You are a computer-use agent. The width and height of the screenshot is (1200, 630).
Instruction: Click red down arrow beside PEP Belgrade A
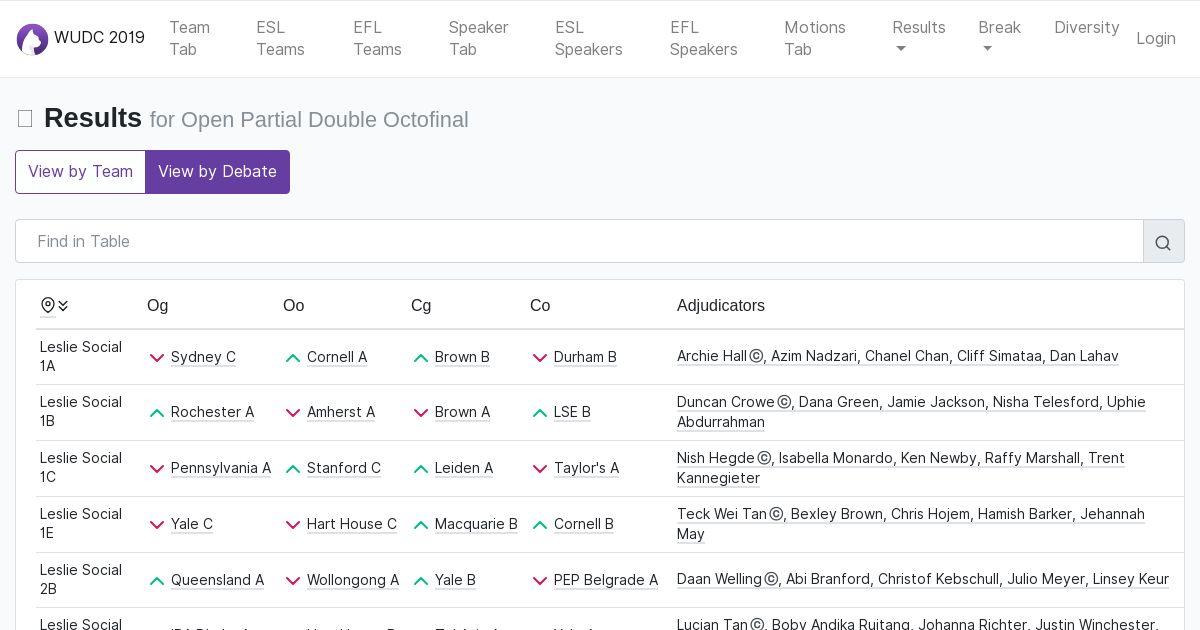(540, 581)
